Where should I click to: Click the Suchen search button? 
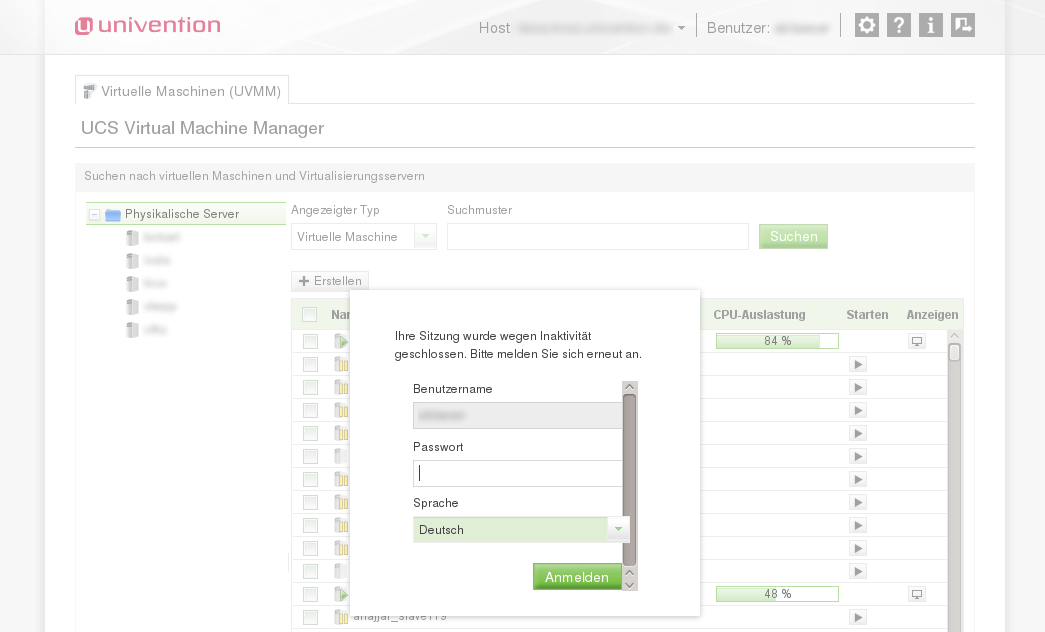[793, 237]
